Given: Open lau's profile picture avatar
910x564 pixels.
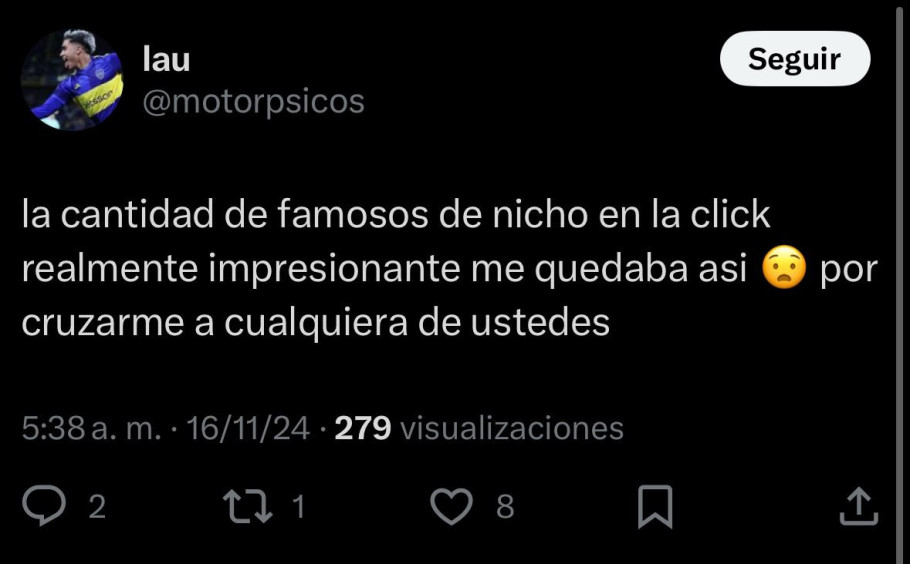Looking at the screenshot, I should 72,79.
